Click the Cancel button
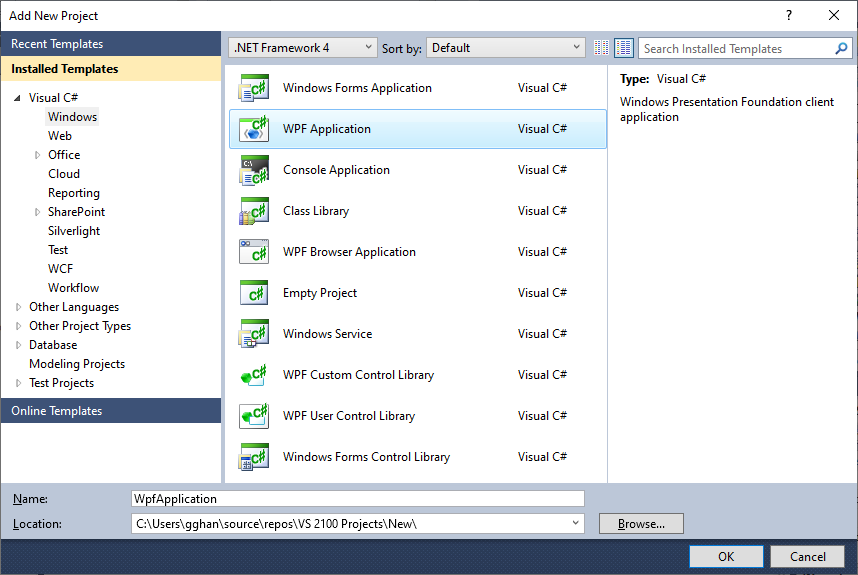Image resolution: width=858 pixels, height=575 pixels. coord(808,557)
